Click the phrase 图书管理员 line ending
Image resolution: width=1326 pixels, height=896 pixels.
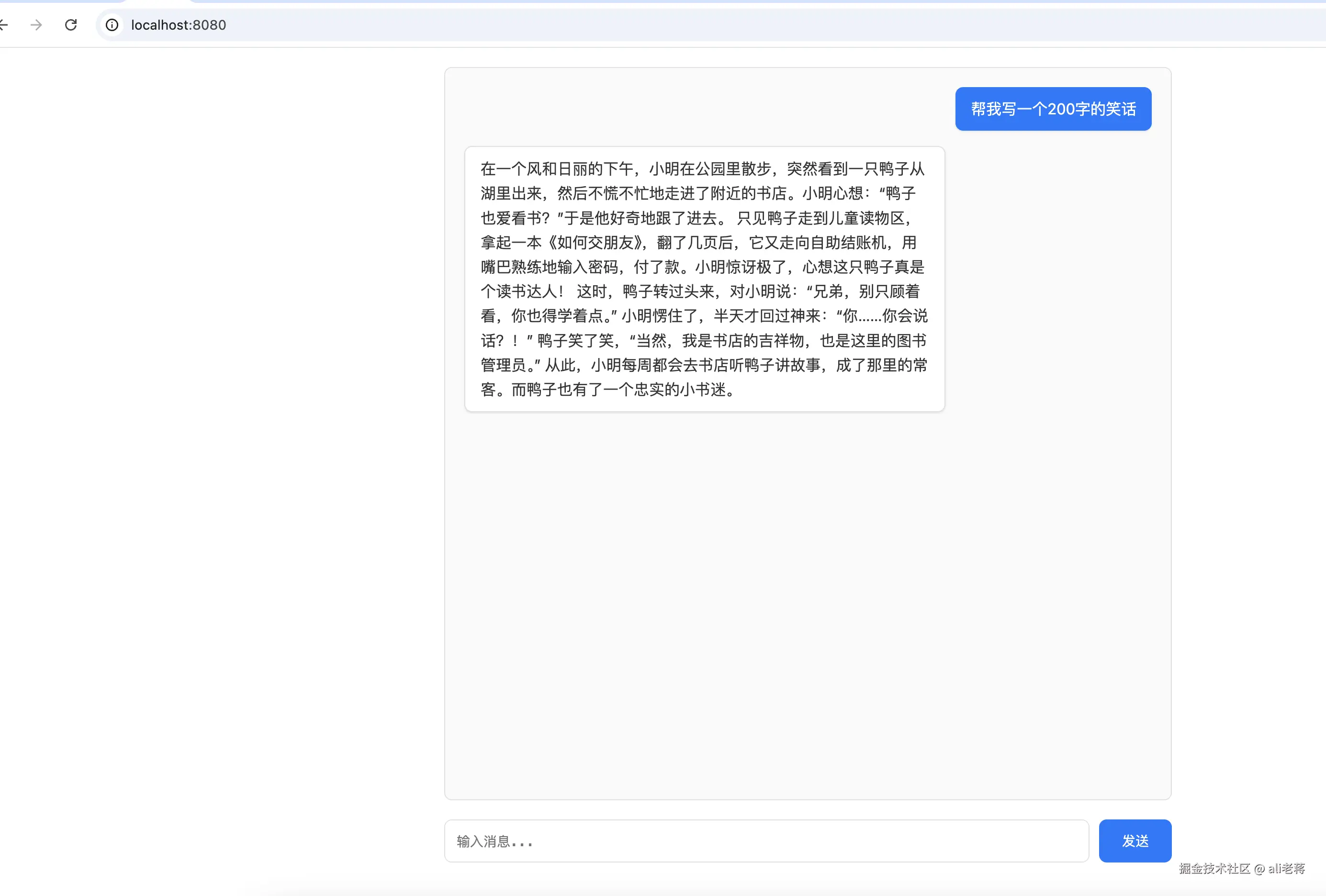click(x=911, y=340)
